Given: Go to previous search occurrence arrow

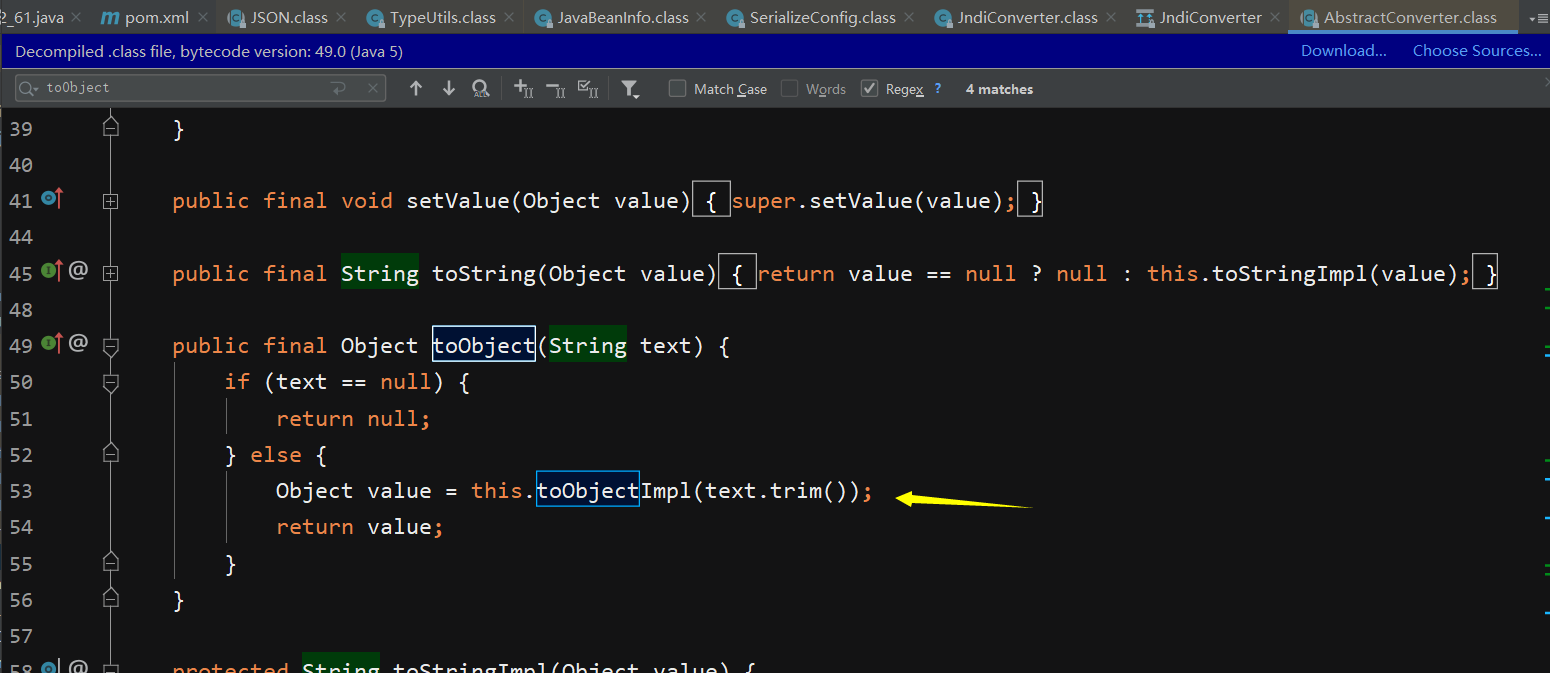Looking at the screenshot, I should point(416,89).
